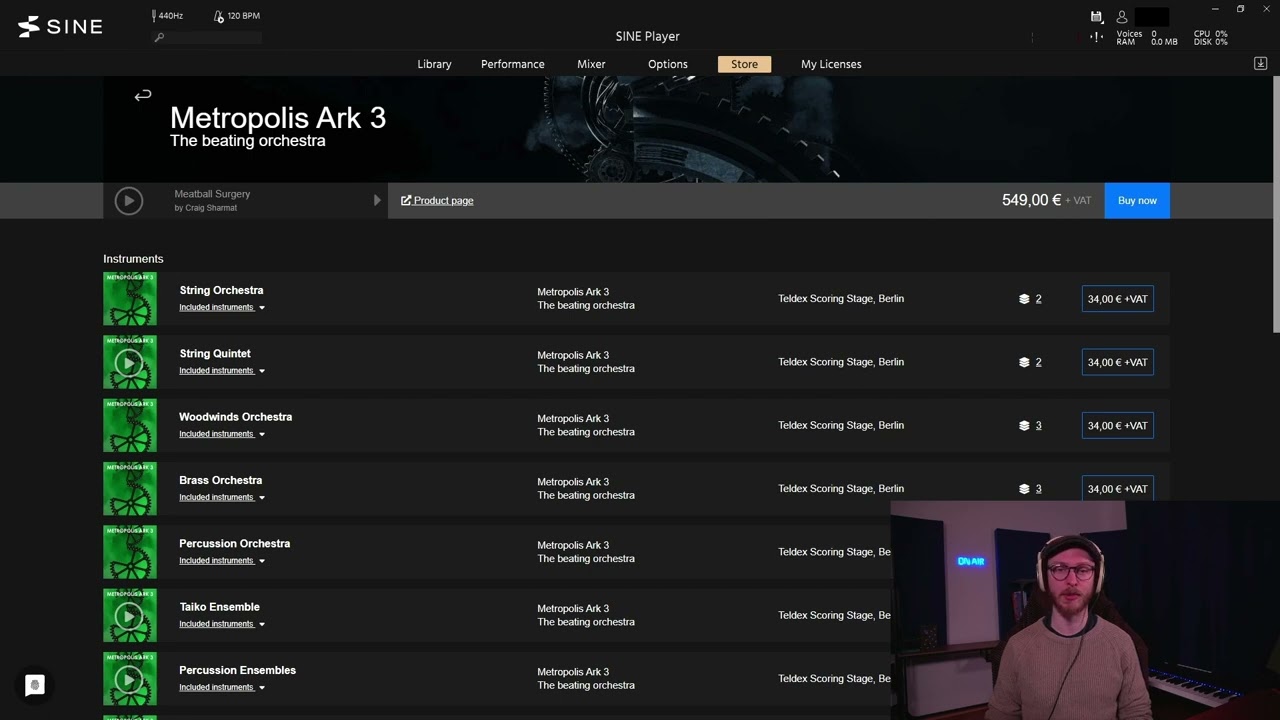Preview Taiko Ensemble via its thumbnail play button
The height and width of the screenshot is (720, 1280).
128,615
